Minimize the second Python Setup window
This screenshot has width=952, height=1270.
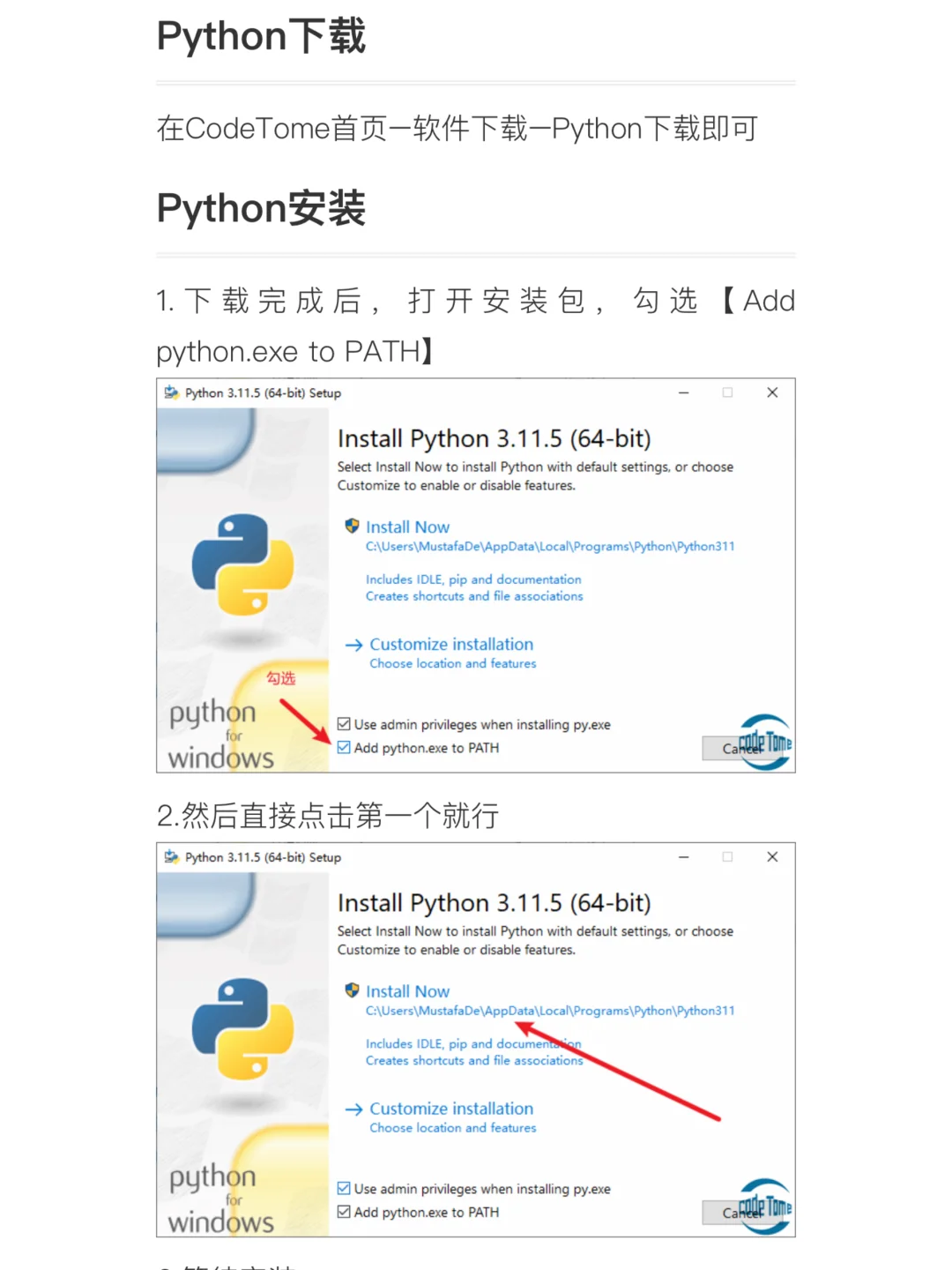click(683, 856)
